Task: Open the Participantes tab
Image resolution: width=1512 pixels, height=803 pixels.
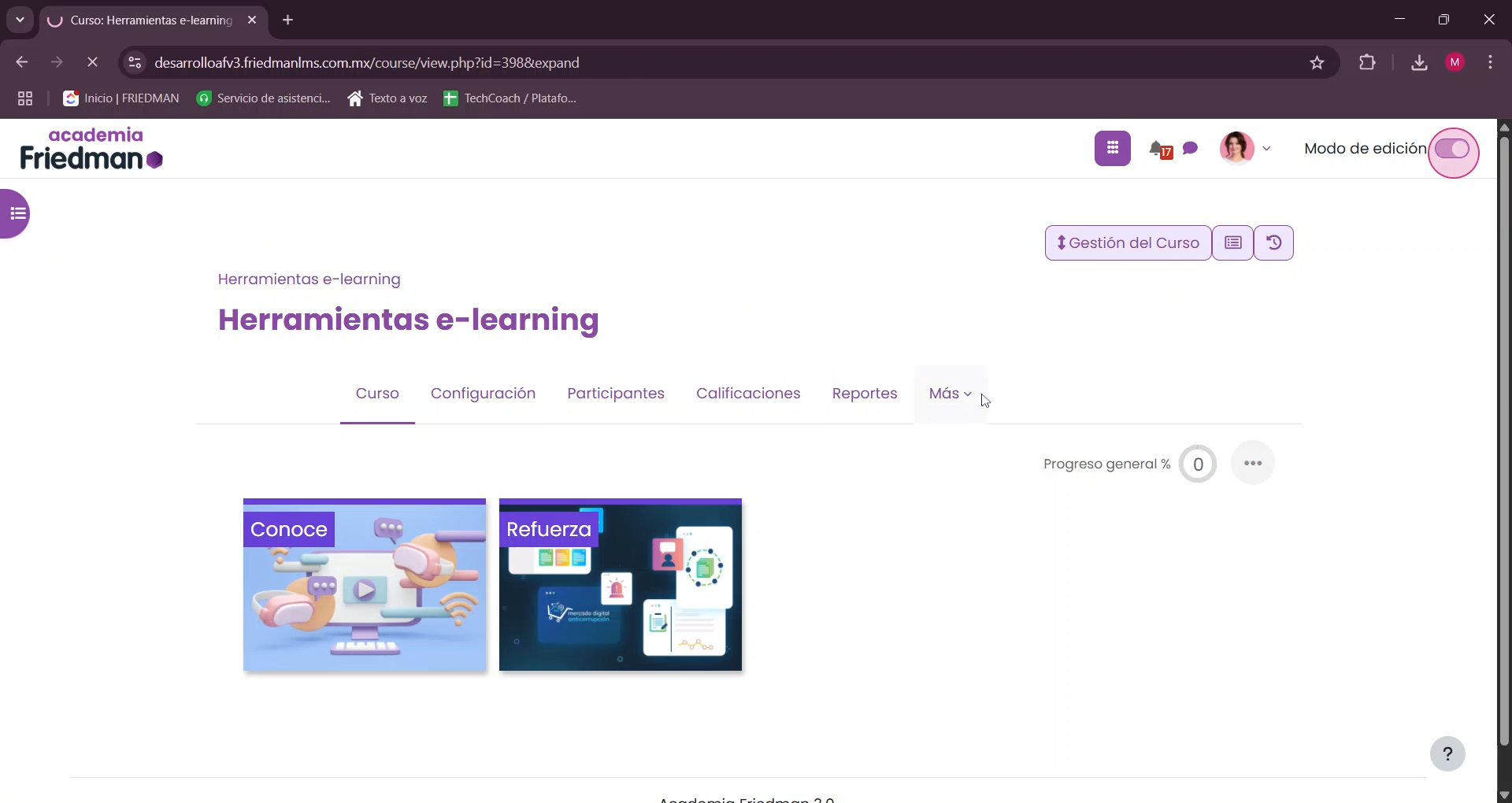Action: click(616, 394)
